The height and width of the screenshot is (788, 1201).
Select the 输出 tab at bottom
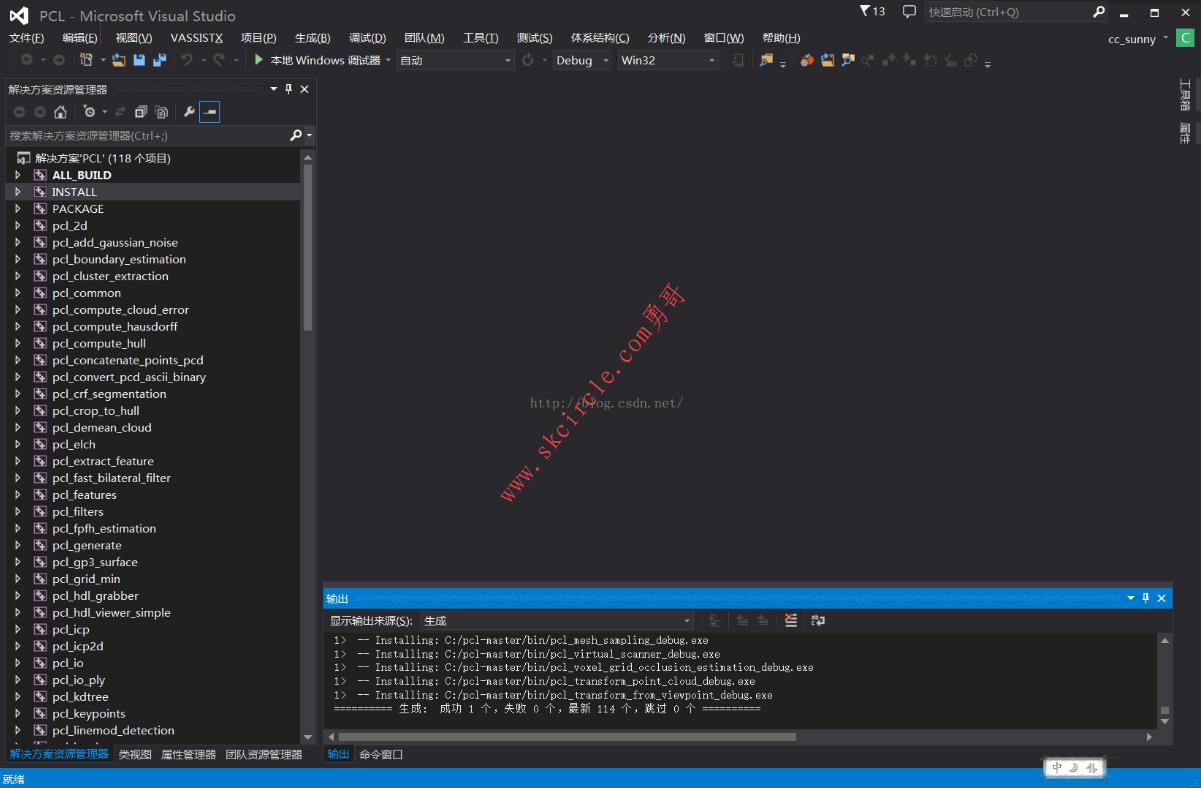(x=339, y=755)
